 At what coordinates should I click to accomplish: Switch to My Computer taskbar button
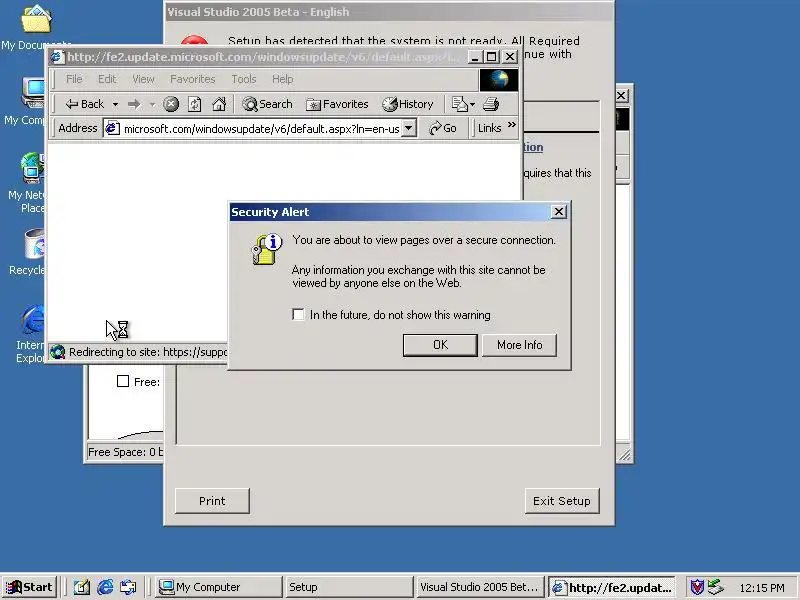point(218,587)
